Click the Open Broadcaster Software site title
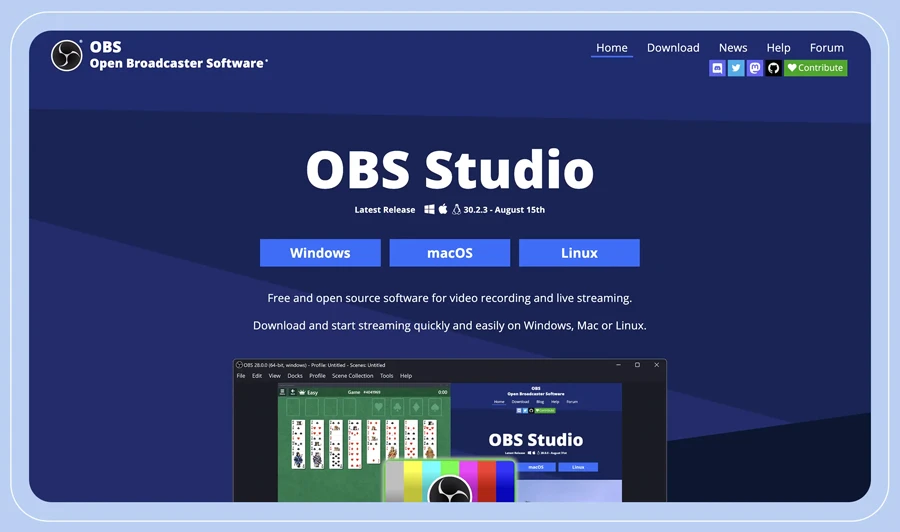 178,63
